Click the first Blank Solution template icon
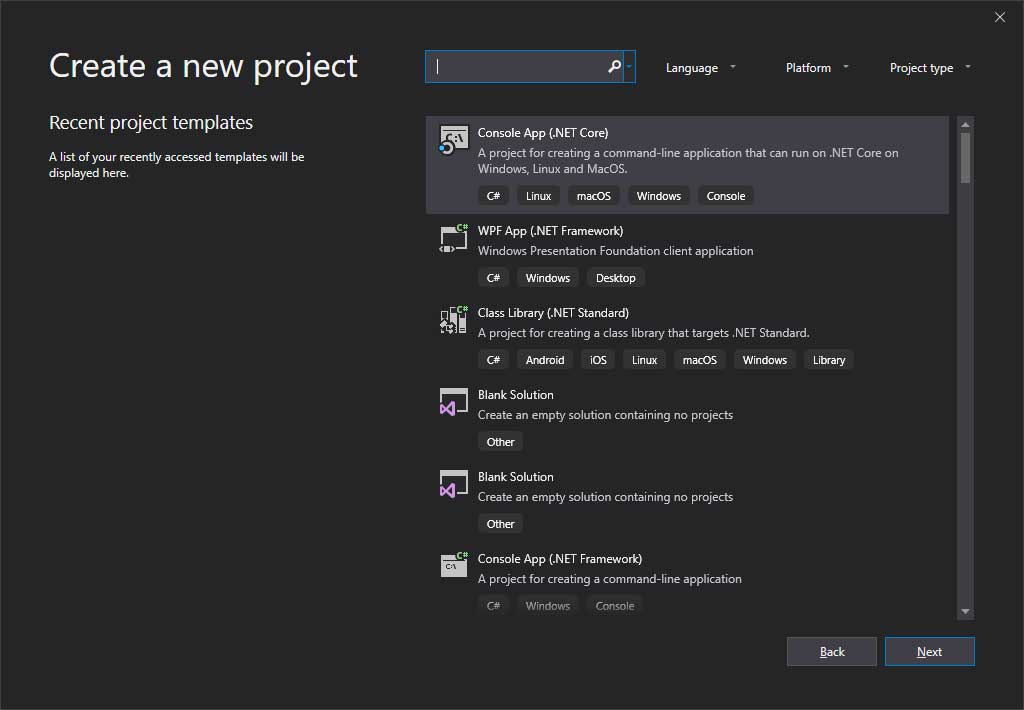Image resolution: width=1024 pixels, height=710 pixels. tap(452, 402)
